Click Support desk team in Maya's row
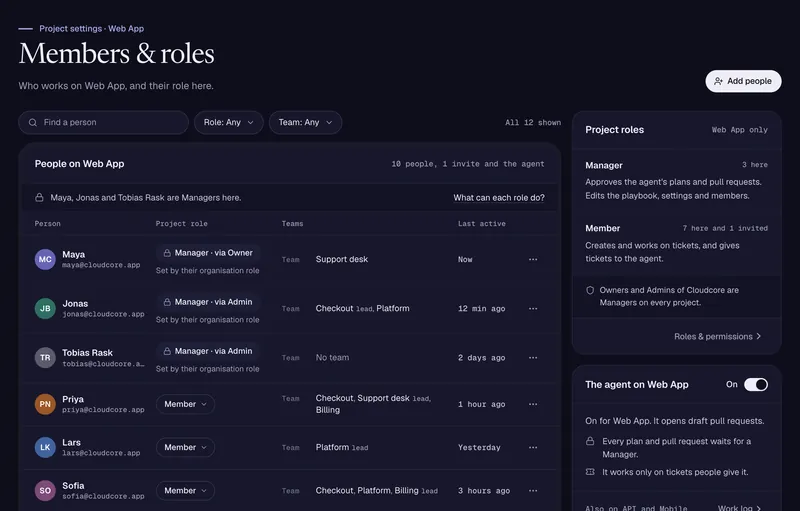This screenshot has height=511, width=800. [x=342, y=259]
